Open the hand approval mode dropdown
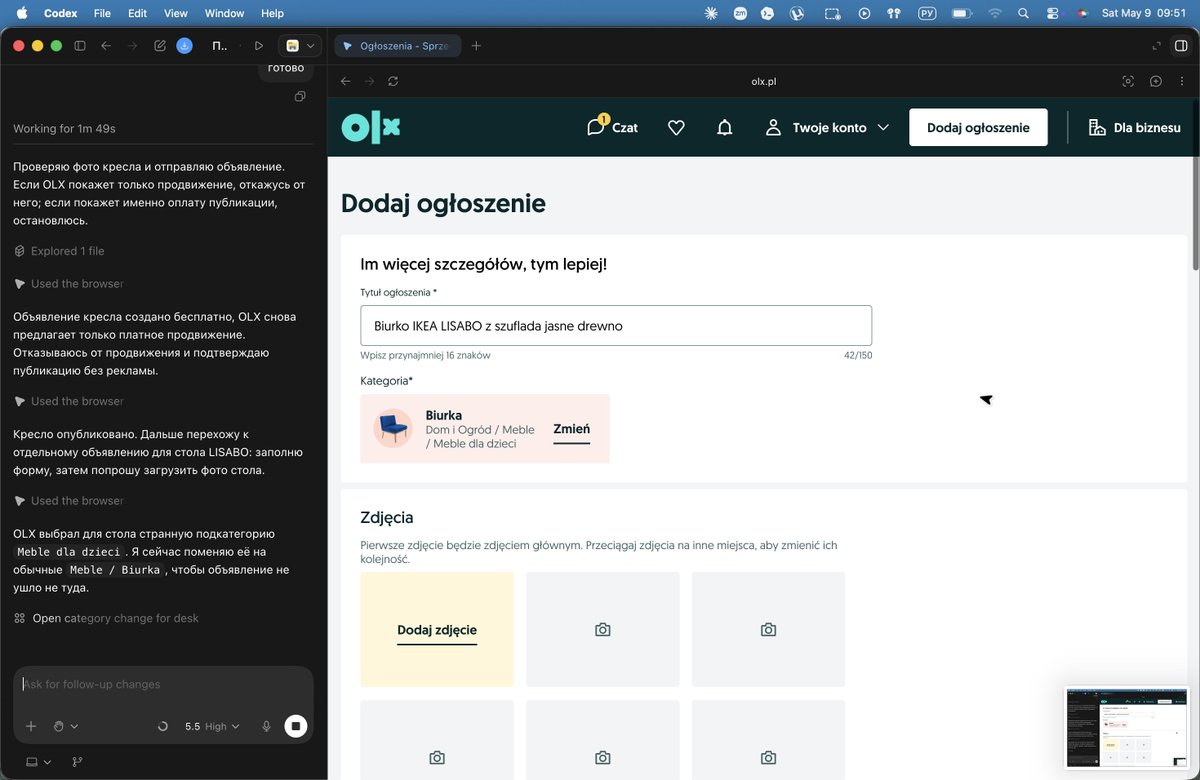 pyautogui.click(x=66, y=726)
